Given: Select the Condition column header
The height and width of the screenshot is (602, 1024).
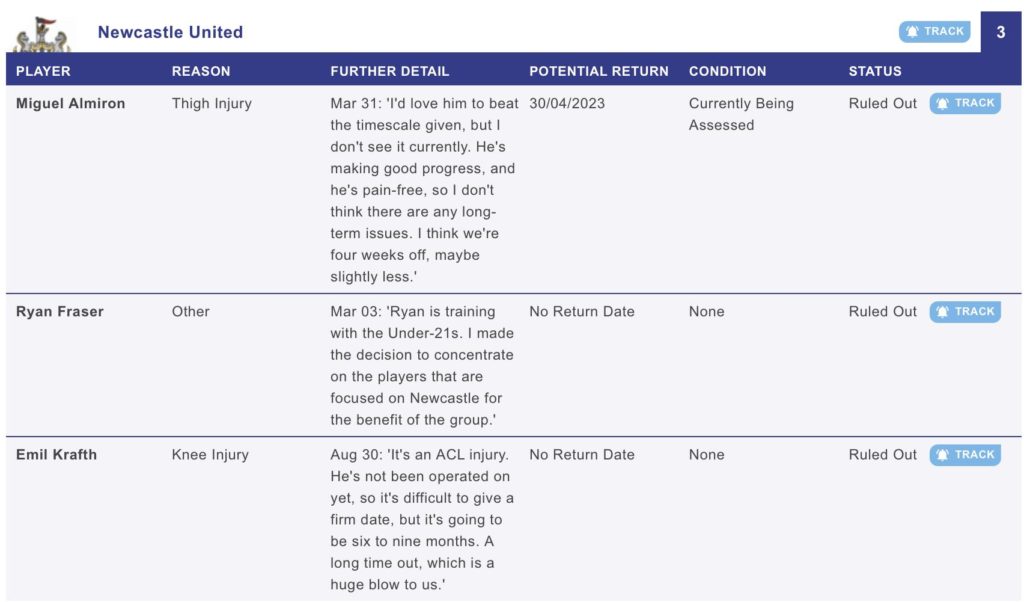Looking at the screenshot, I should click(x=728, y=71).
